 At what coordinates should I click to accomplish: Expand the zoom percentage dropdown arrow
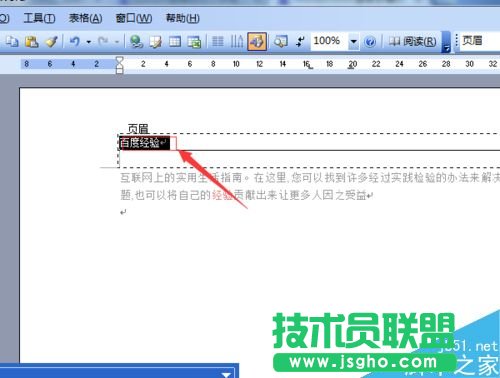tap(353, 42)
